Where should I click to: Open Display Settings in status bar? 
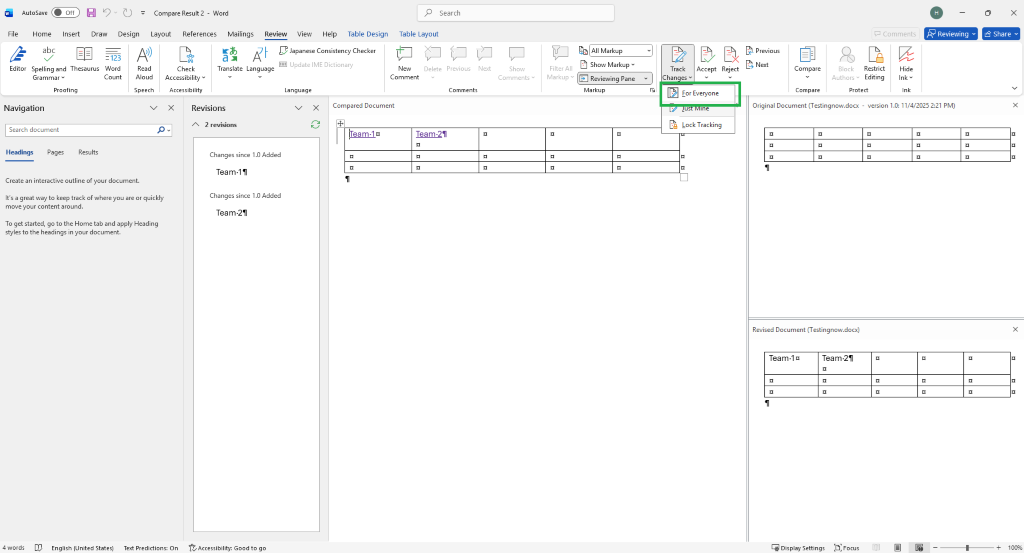(x=798, y=548)
